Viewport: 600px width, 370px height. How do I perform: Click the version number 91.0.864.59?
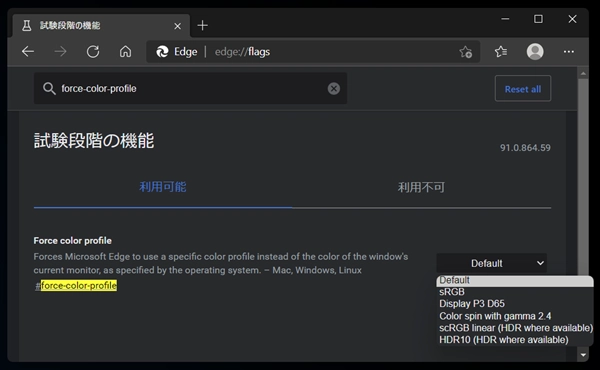click(x=525, y=148)
